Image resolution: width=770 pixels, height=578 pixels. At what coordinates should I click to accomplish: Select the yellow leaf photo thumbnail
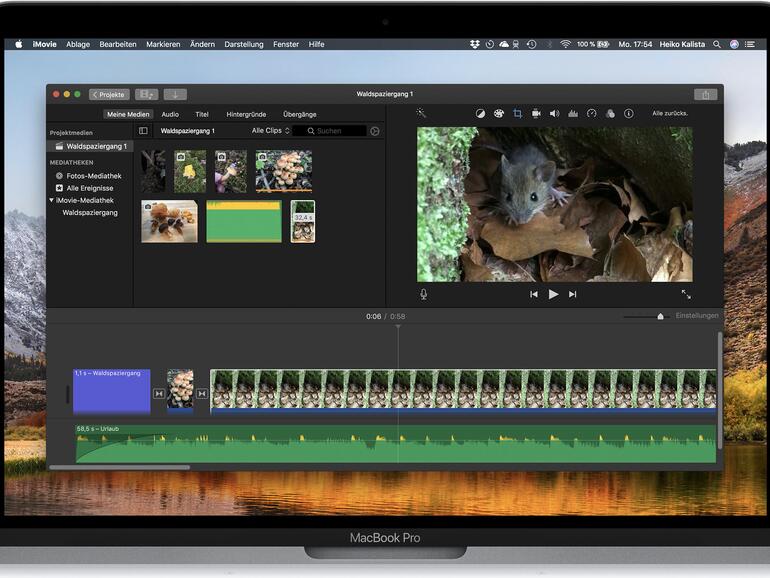click(190, 171)
